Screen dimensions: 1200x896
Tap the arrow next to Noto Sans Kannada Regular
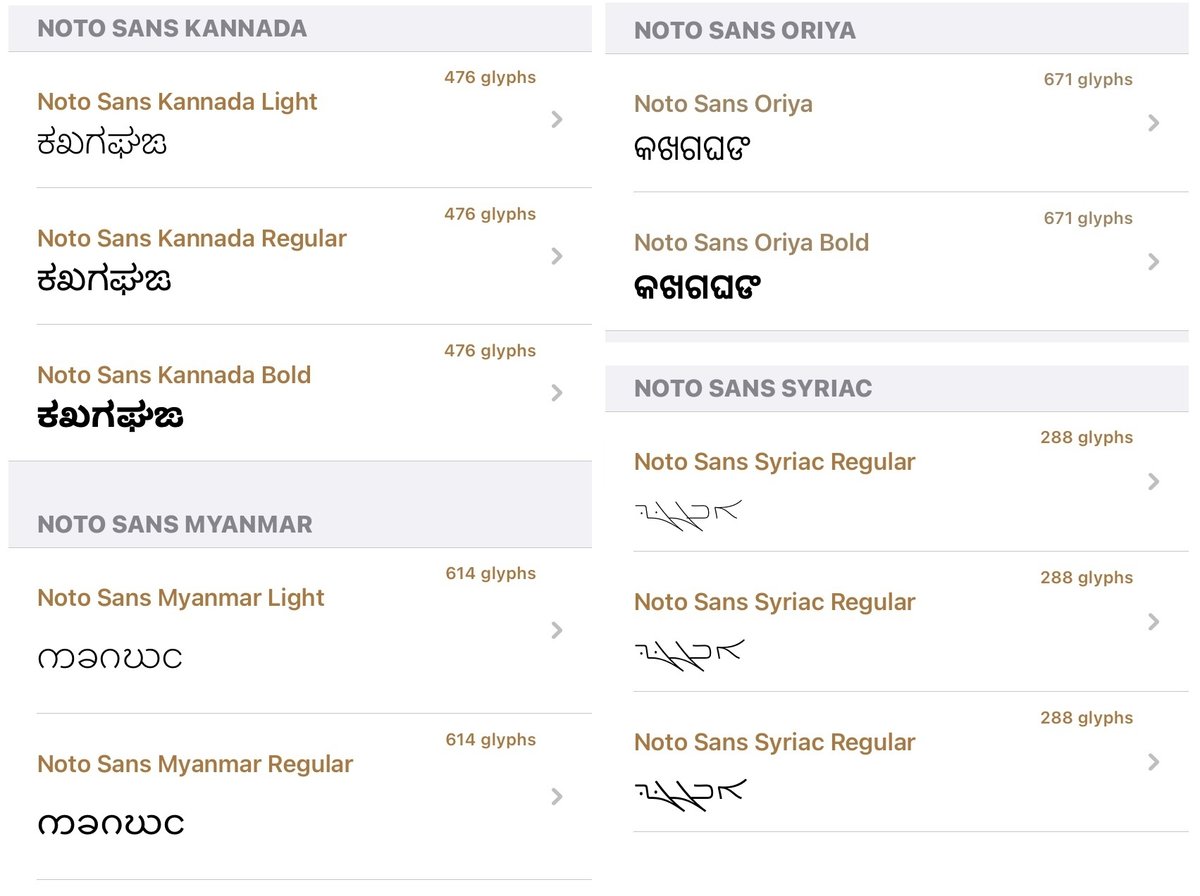click(x=557, y=257)
